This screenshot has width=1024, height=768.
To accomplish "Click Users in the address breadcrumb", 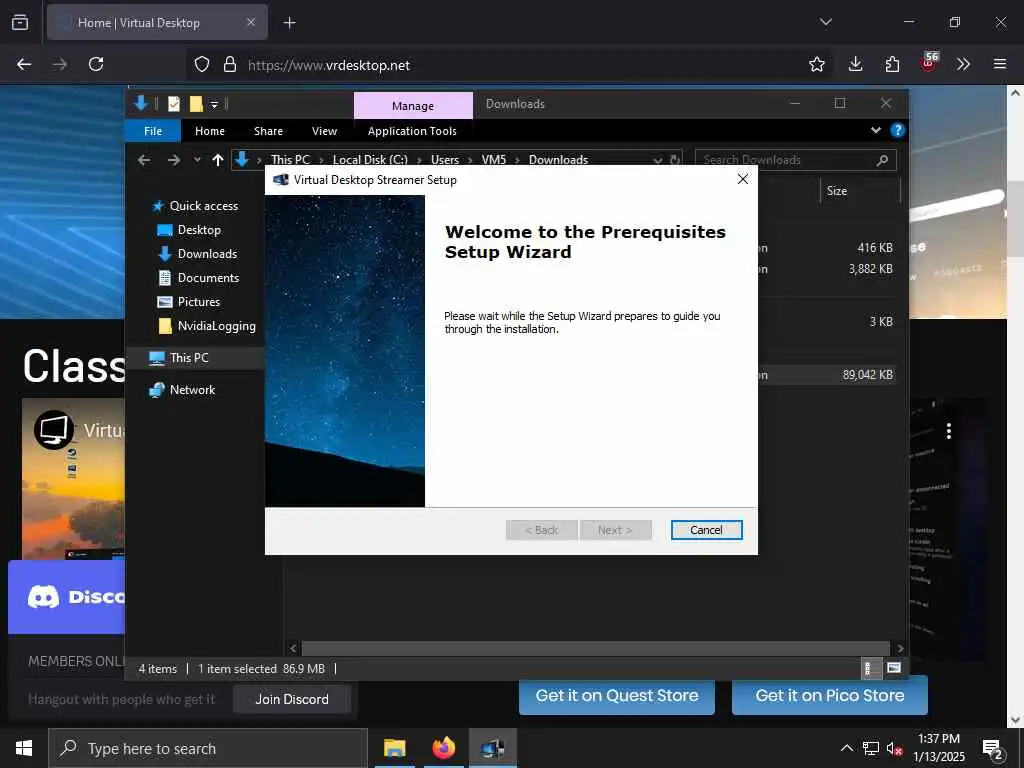I will [445, 160].
